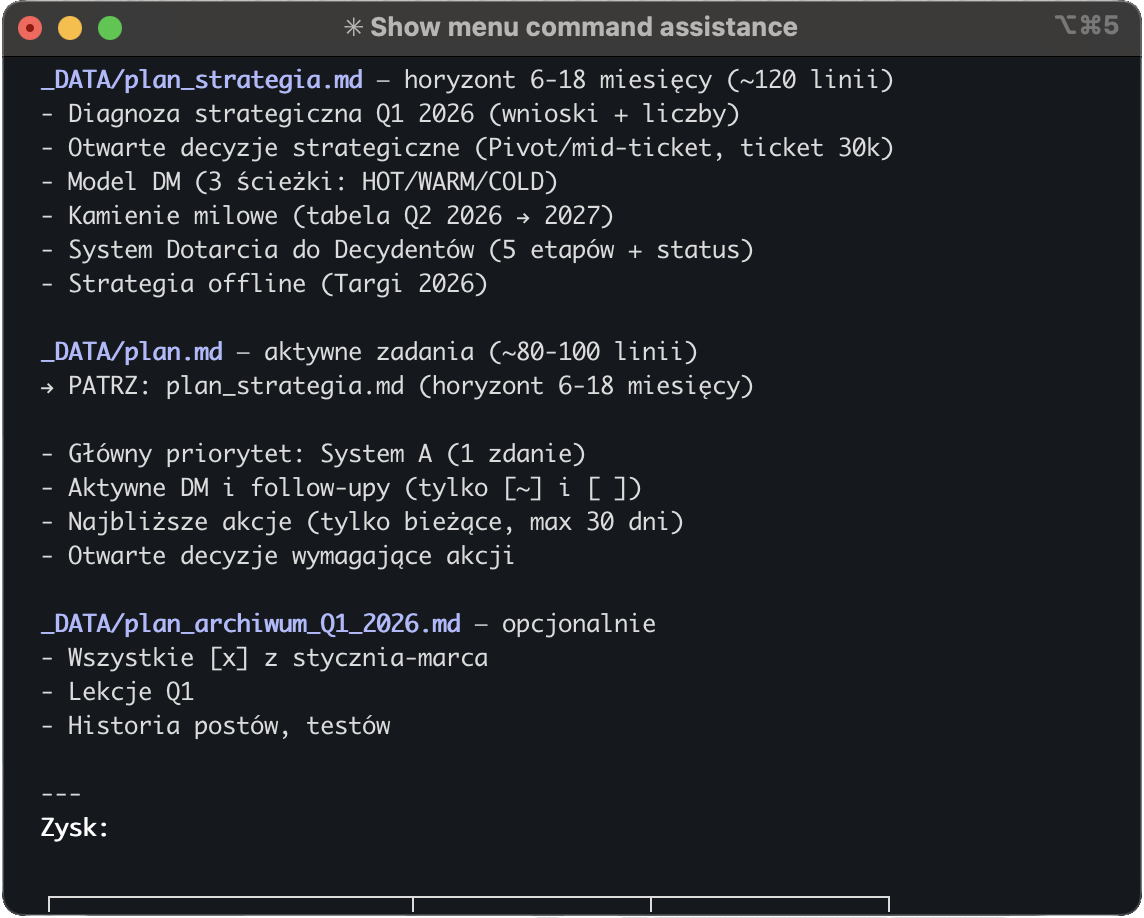Screen dimensions: 1144x918
Task: Click 'PATRZ: plan_strategia.md' line
Action: coord(397,386)
